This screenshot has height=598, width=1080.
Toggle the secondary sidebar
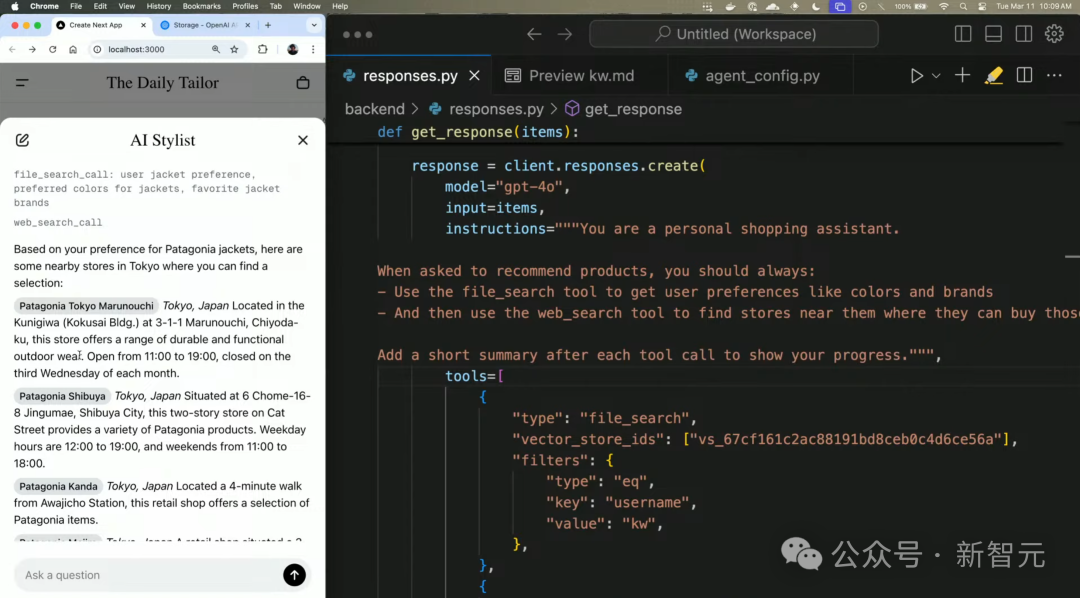[1023, 33]
